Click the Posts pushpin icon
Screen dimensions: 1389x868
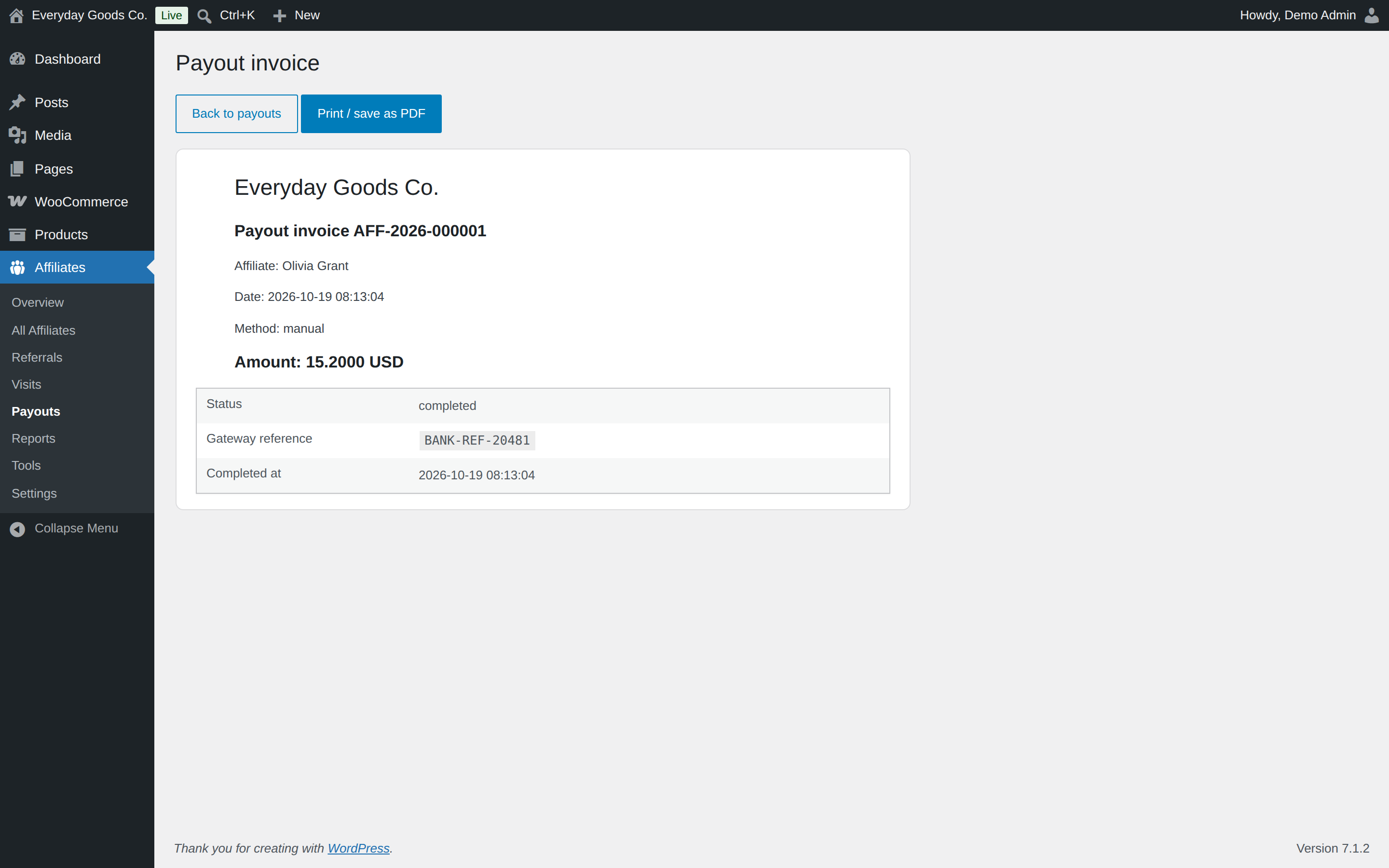tap(17, 102)
